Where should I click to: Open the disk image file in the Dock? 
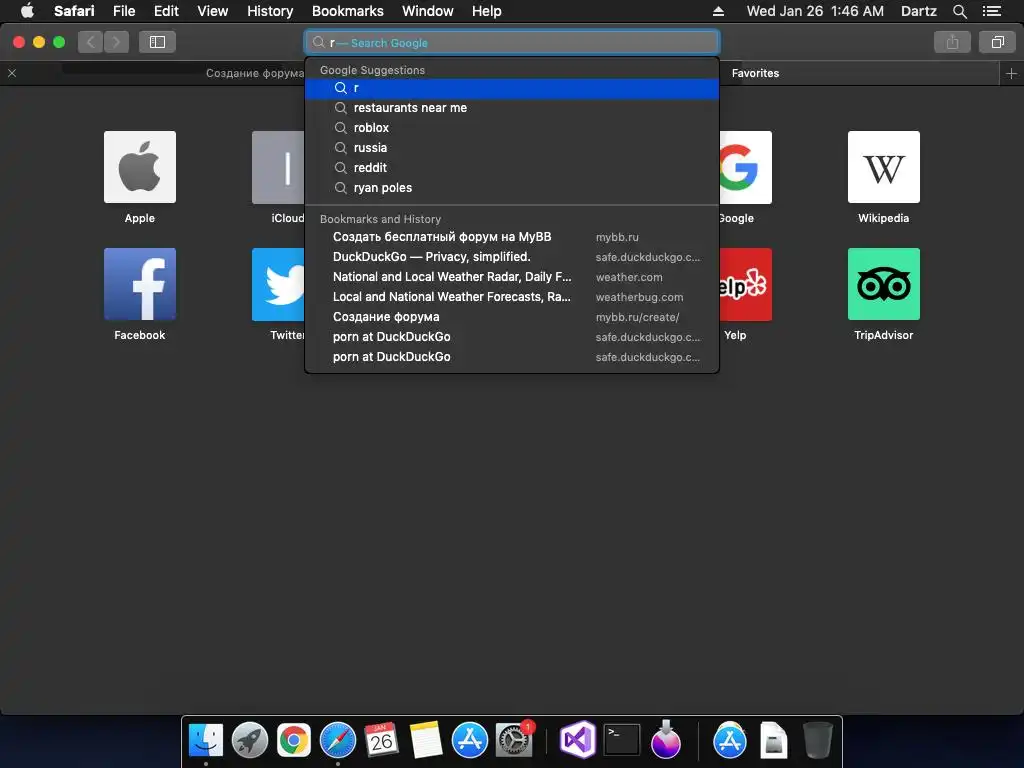[773, 740]
